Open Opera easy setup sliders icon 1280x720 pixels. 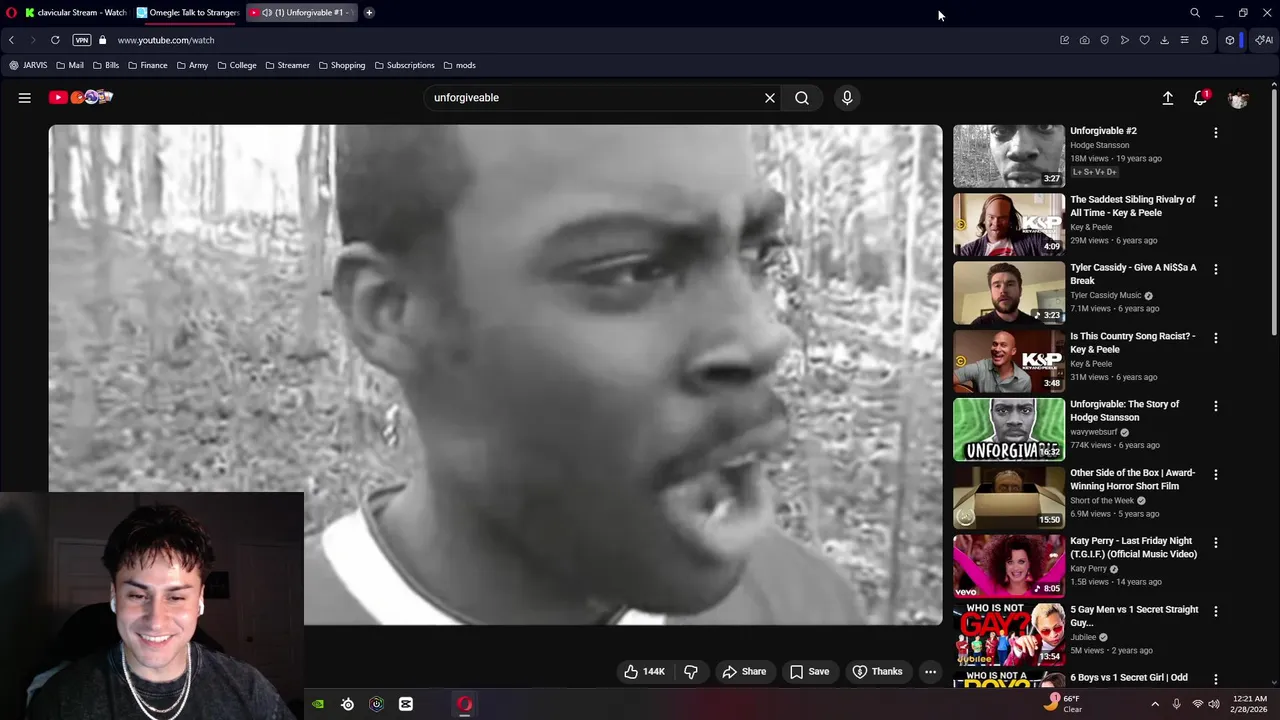point(1185,40)
